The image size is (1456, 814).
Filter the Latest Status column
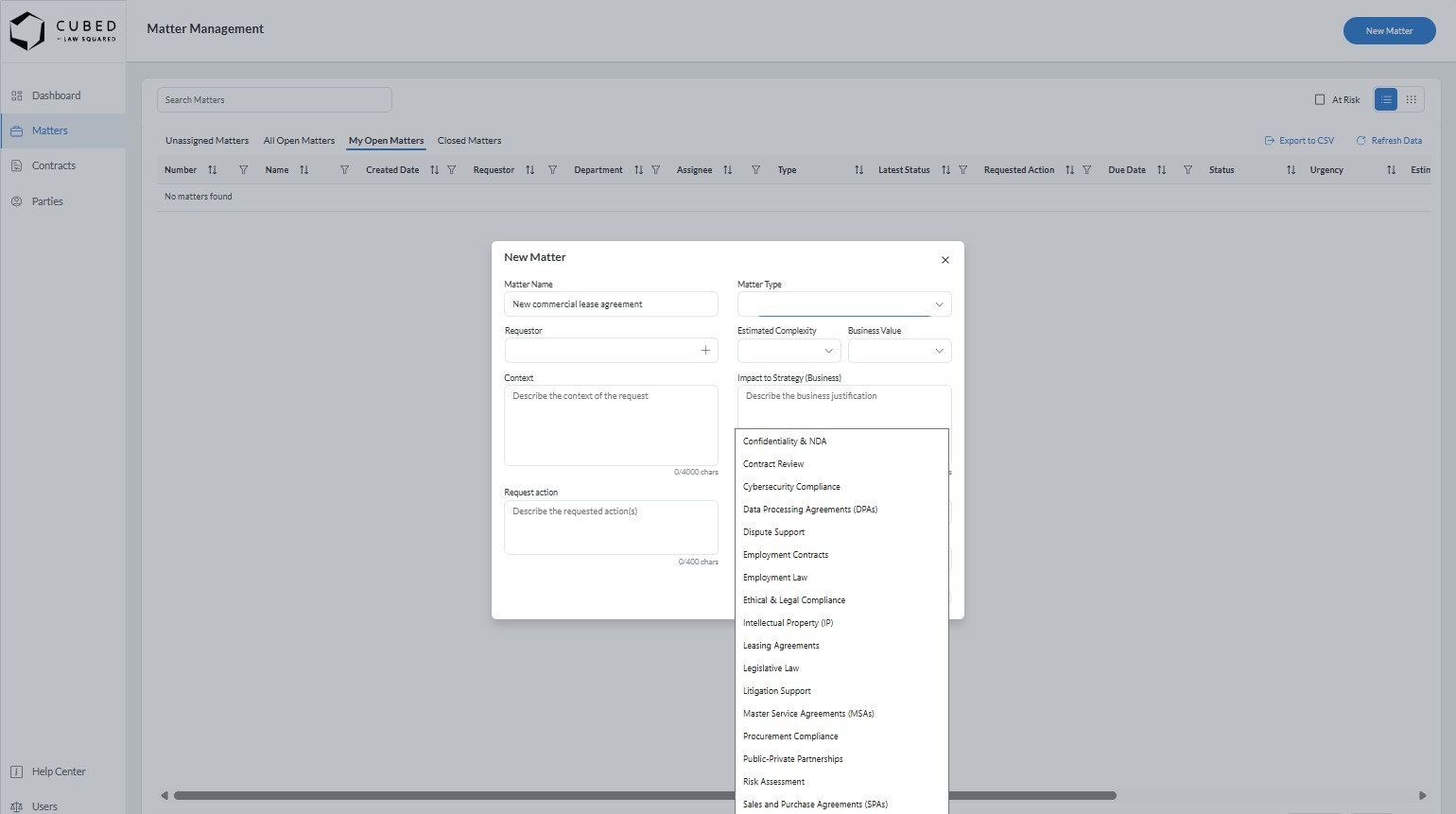[963, 170]
